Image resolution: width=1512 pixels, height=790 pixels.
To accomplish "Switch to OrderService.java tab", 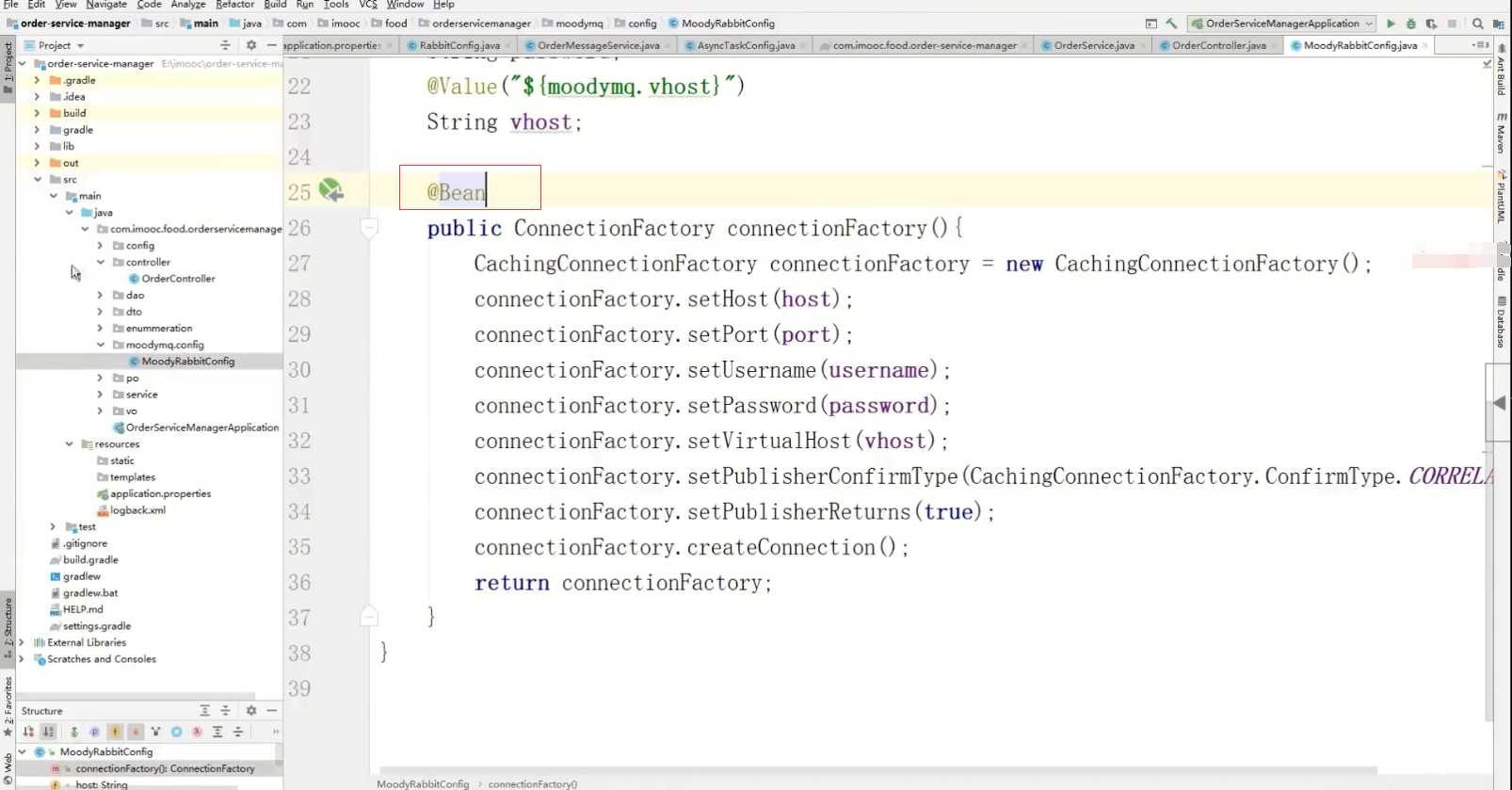I will [x=1094, y=45].
